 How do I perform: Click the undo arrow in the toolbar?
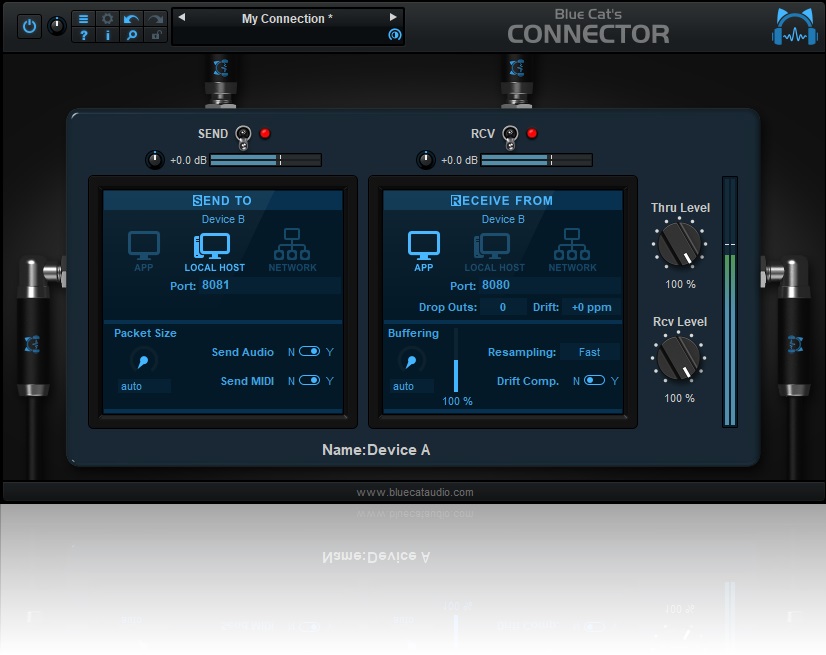(x=131, y=18)
